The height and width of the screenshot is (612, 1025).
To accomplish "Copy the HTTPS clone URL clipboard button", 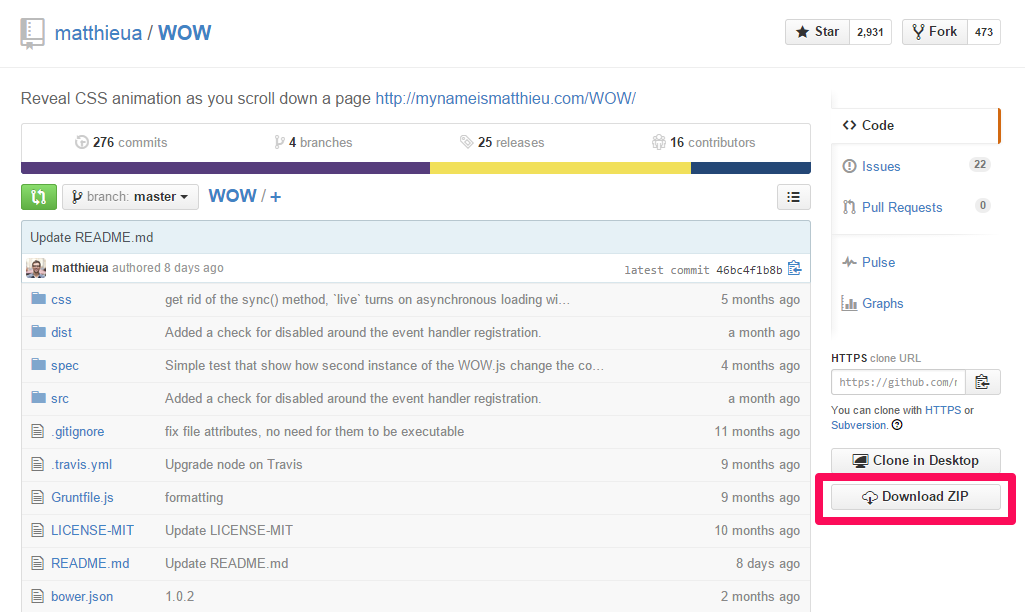I will [x=983, y=382].
